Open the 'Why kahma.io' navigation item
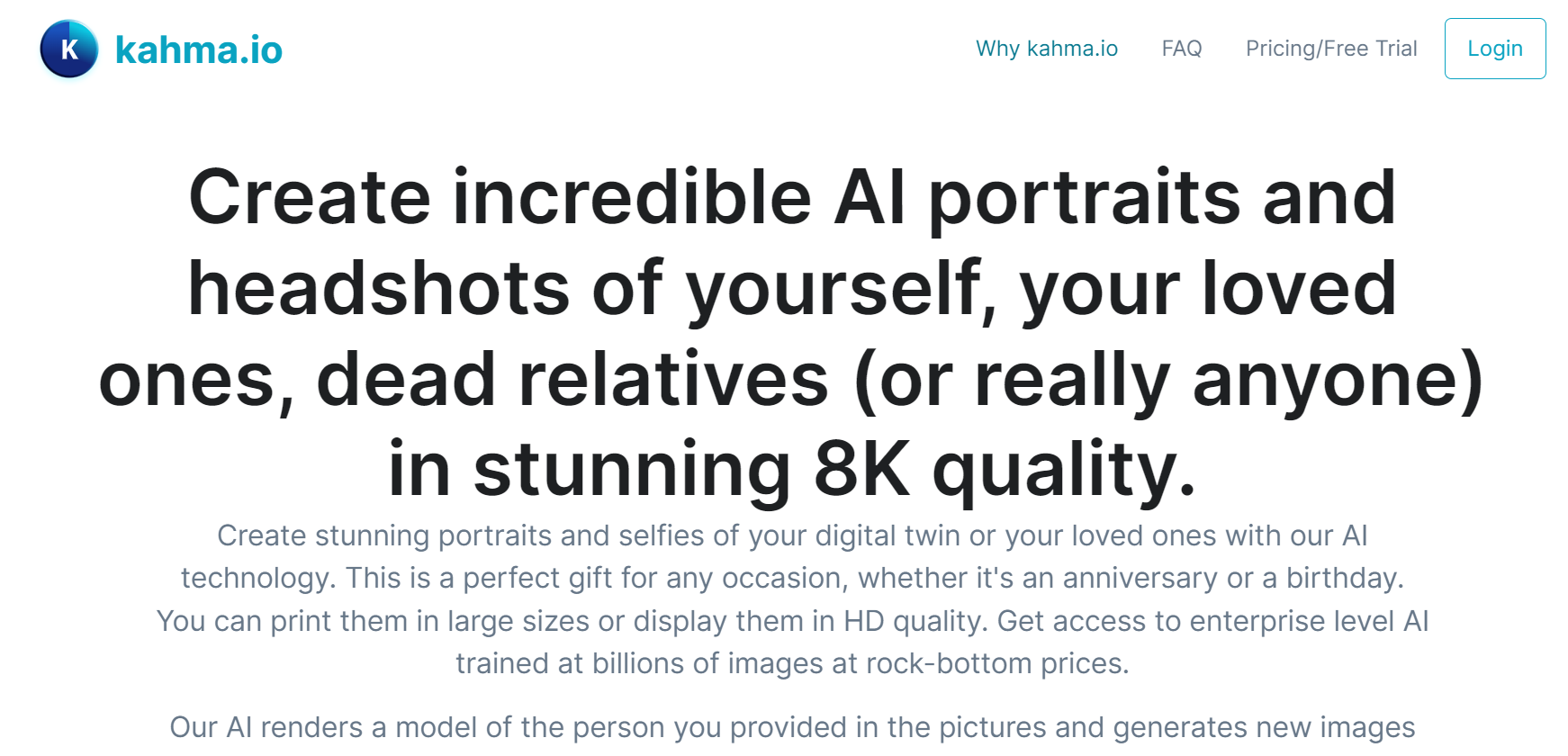 [1046, 49]
